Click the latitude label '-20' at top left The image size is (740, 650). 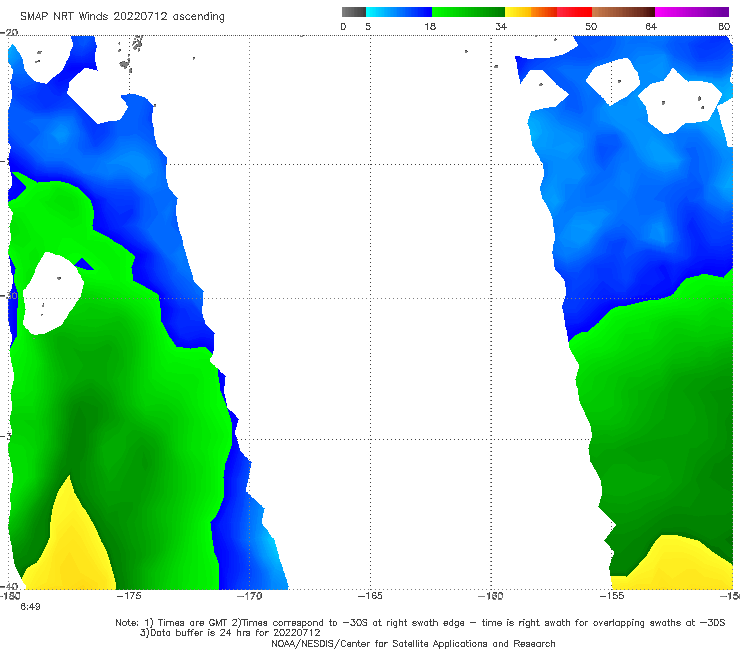click(9, 32)
